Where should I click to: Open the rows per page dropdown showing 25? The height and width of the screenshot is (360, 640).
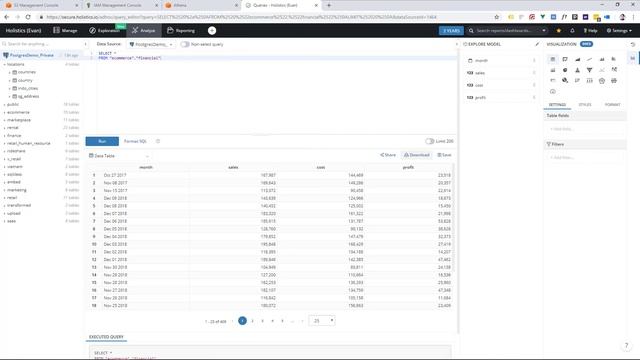322,321
